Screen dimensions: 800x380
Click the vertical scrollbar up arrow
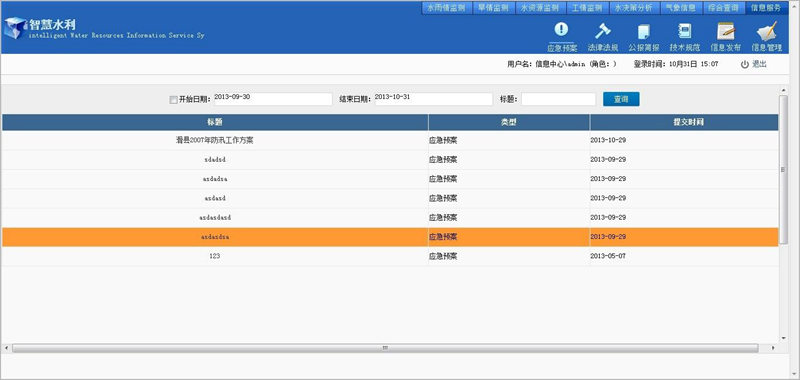[x=784, y=91]
